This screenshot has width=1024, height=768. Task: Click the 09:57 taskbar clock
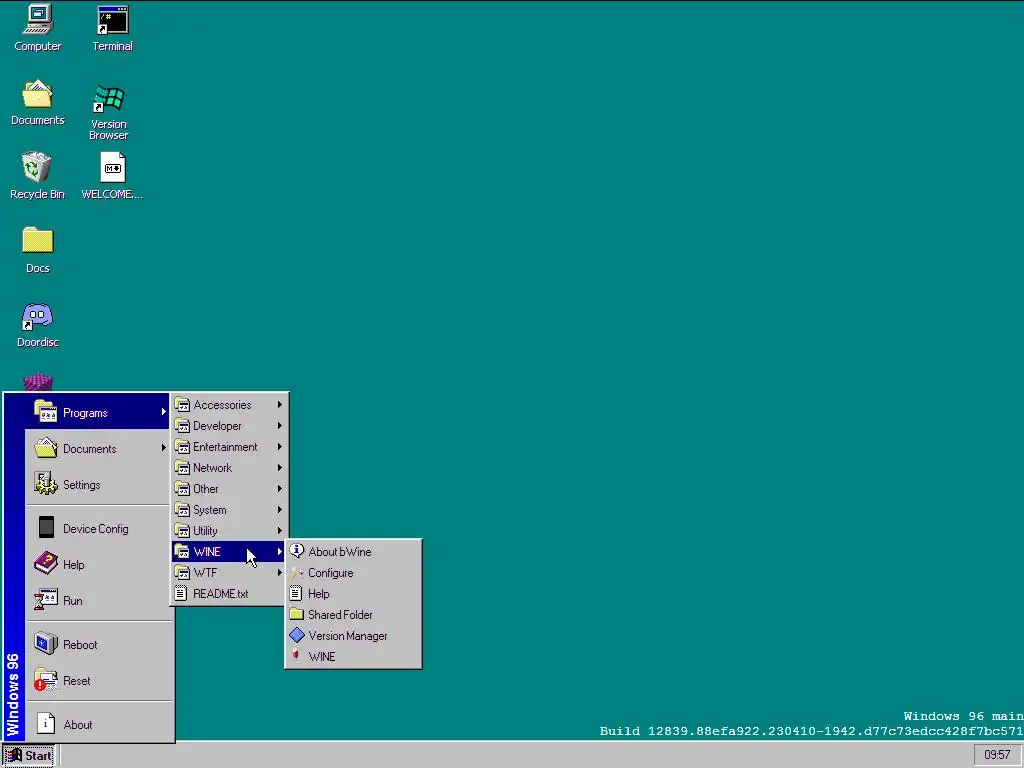[x=997, y=755]
